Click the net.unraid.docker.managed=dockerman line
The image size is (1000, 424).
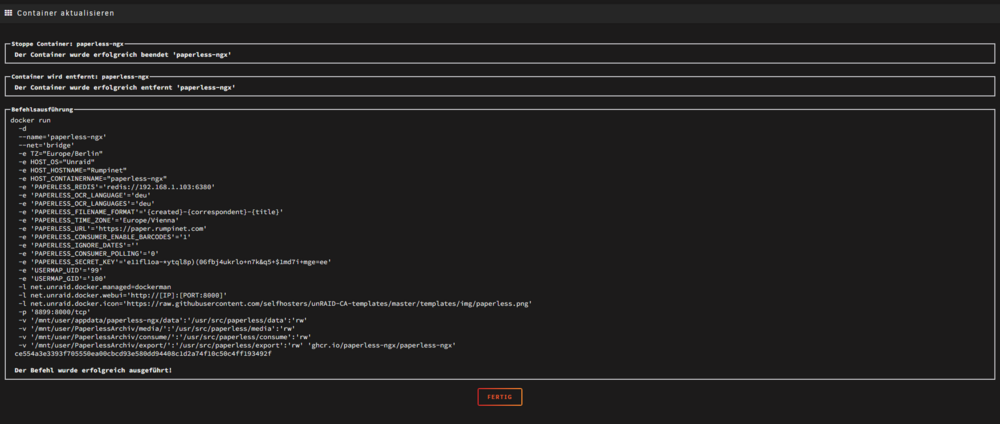click(x=94, y=286)
